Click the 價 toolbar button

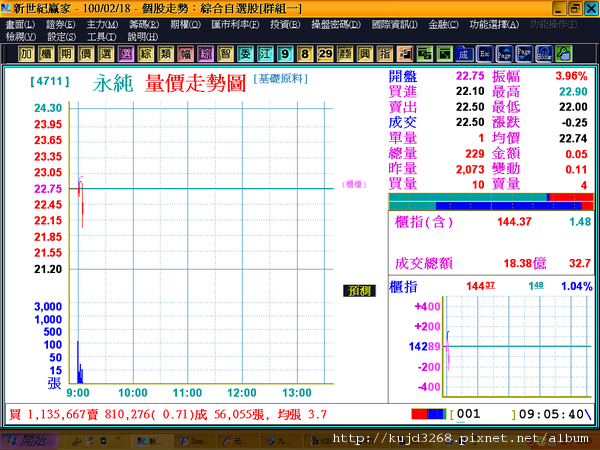(x=86, y=54)
